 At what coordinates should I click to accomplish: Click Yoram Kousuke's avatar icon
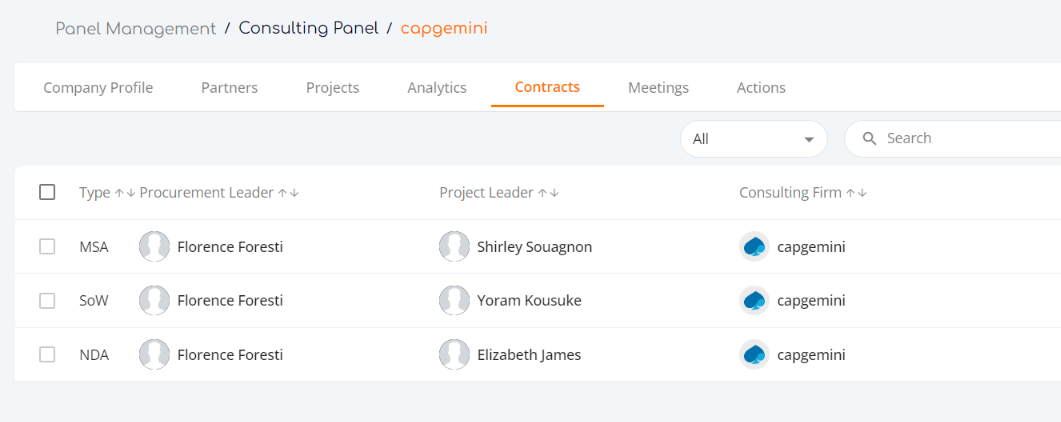pyautogui.click(x=454, y=300)
